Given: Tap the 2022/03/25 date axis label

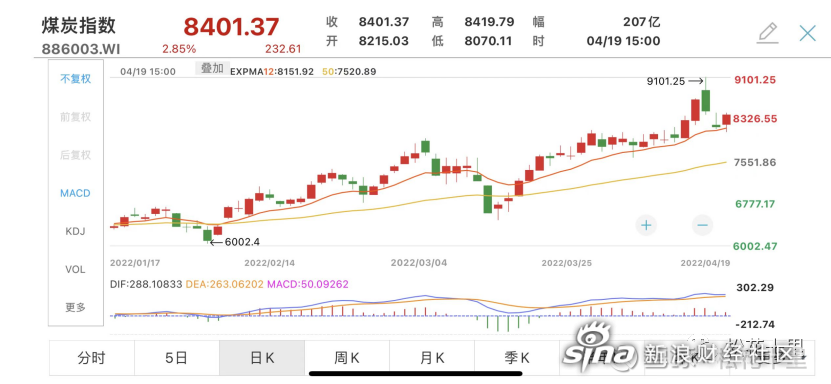Looking at the screenshot, I should (567, 263).
